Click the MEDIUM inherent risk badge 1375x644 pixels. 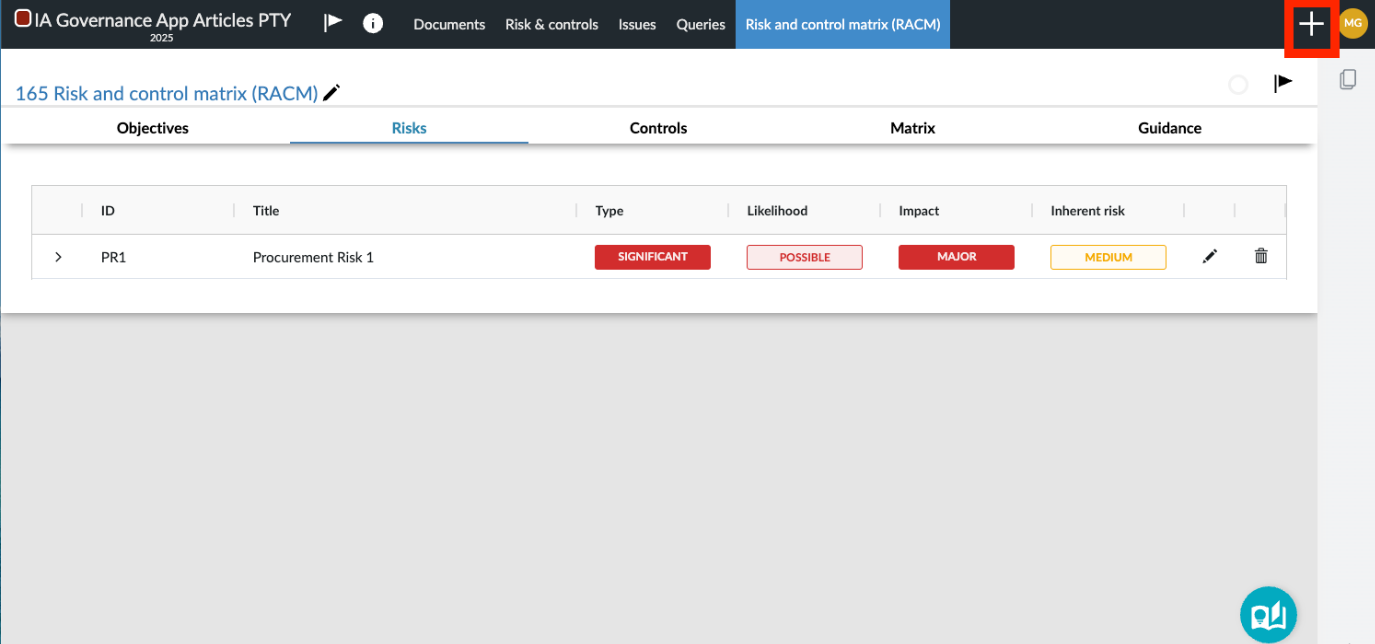pyautogui.click(x=1108, y=257)
